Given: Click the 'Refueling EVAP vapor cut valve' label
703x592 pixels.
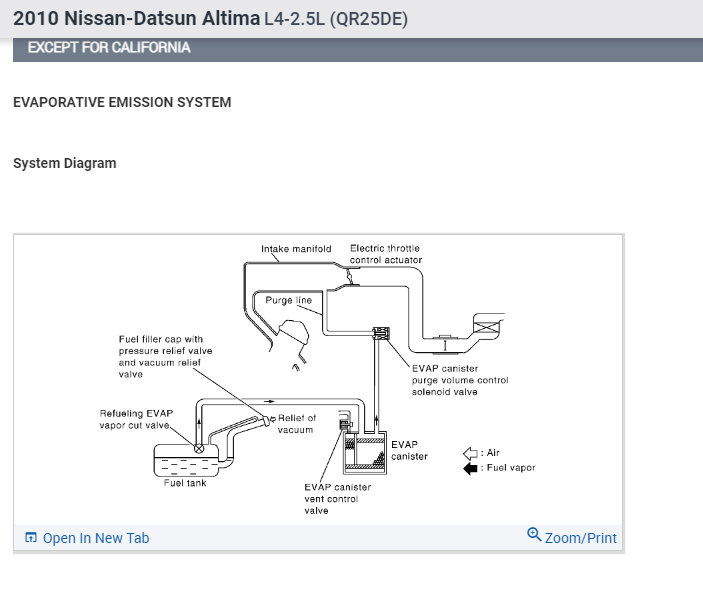Looking at the screenshot, I should coord(136,419).
